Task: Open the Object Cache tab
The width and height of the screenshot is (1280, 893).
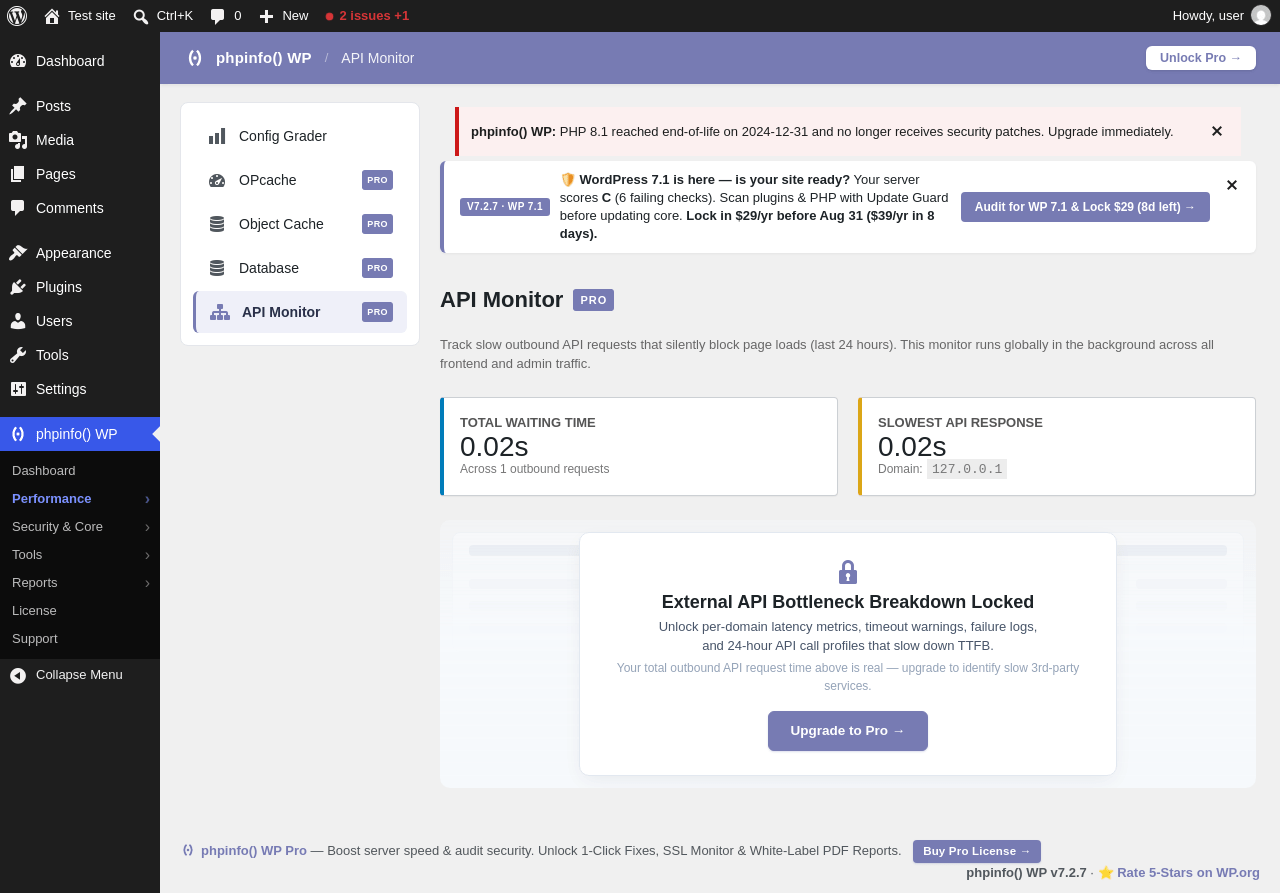Action: [300, 224]
